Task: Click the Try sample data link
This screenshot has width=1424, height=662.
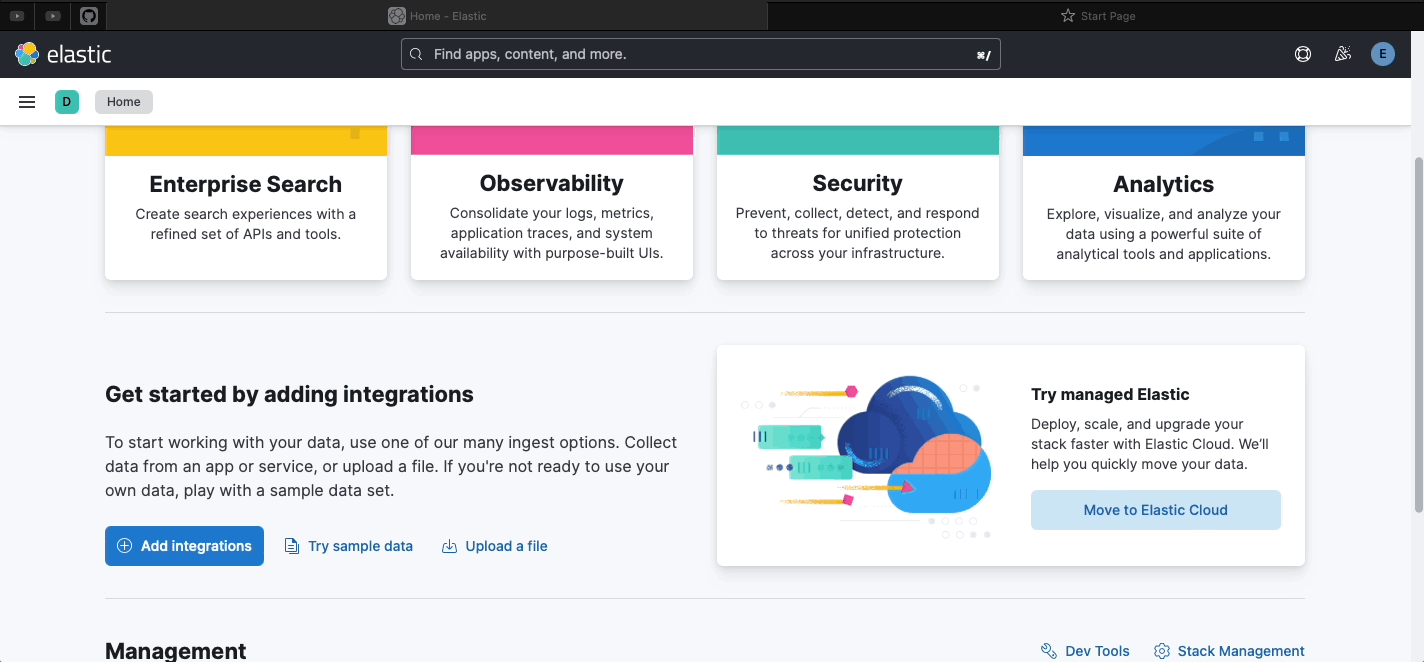Action: (349, 546)
